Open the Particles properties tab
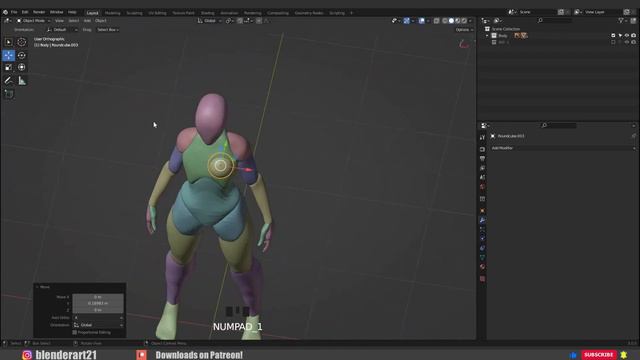Viewport: 640px width, 360px height. (x=482, y=229)
